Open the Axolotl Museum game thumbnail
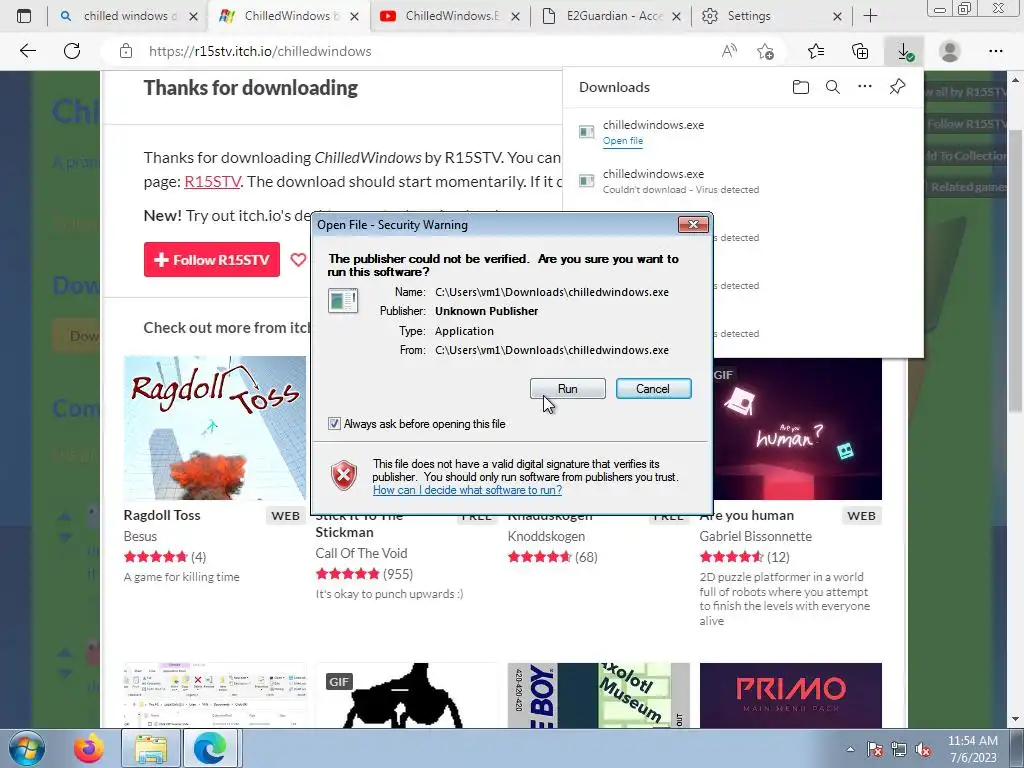 (x=598, y=696)
